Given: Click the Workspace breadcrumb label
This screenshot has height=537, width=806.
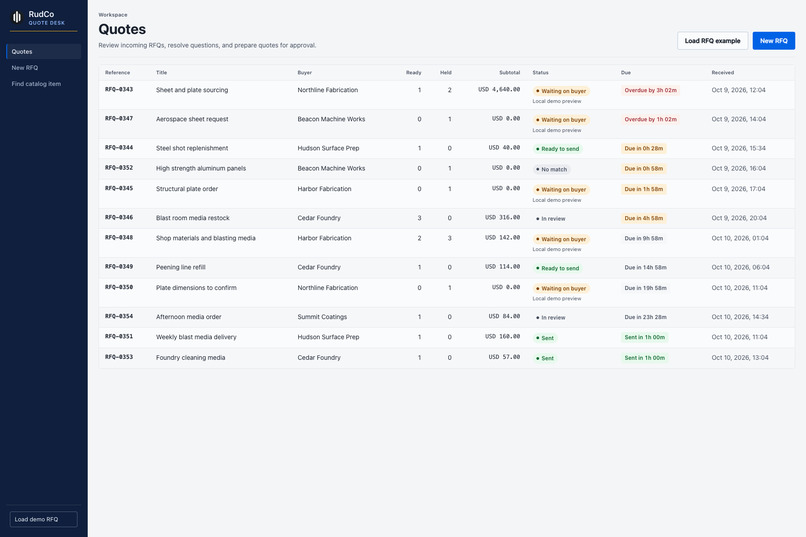Looking at the screenshot, I should (113, 15).
